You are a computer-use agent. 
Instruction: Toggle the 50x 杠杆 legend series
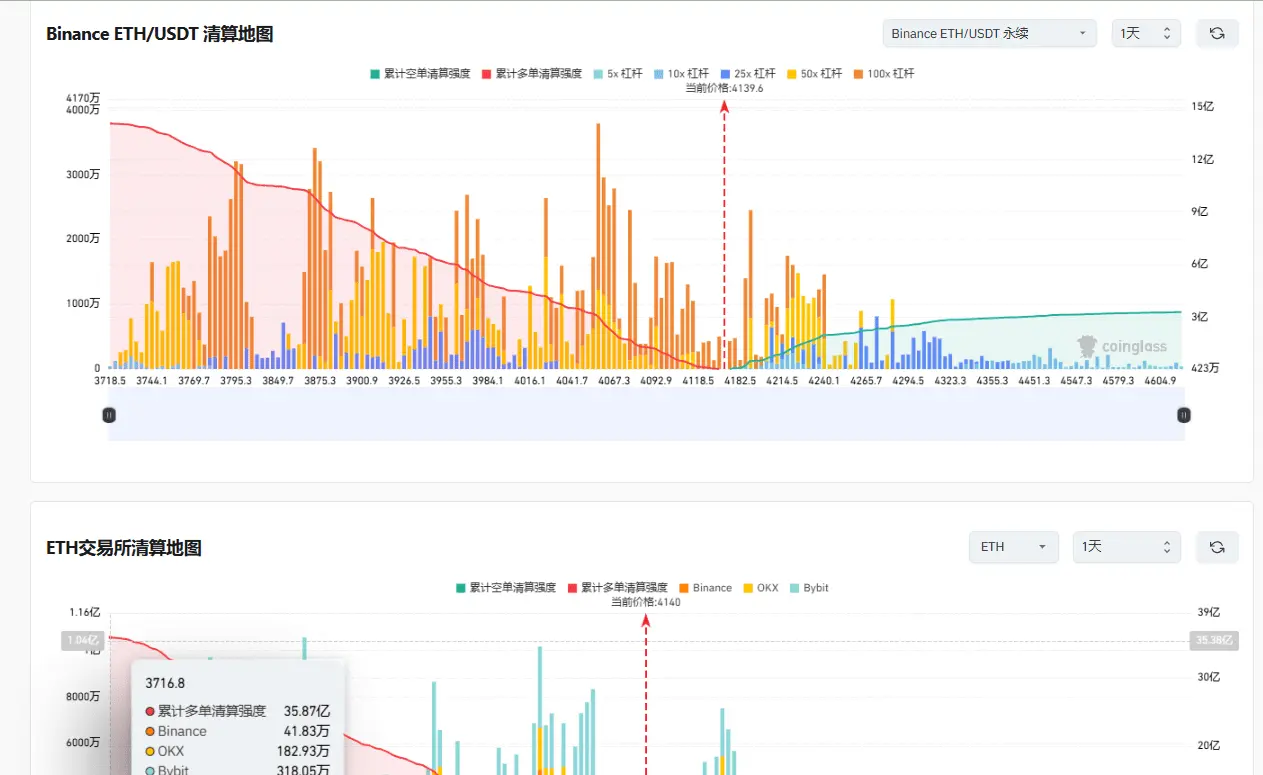click(815, 74)
